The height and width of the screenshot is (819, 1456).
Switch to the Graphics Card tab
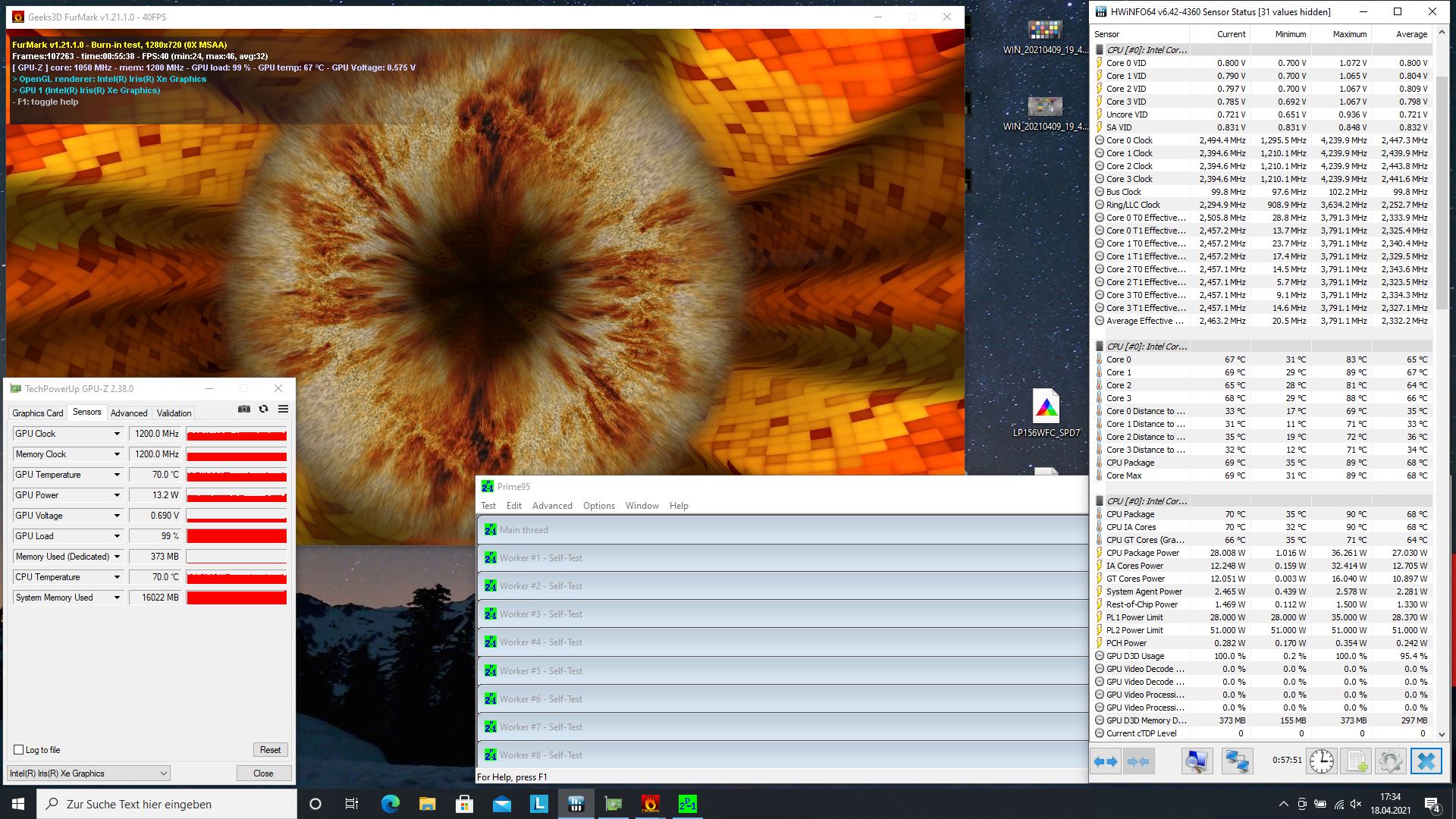click(38, 413)
